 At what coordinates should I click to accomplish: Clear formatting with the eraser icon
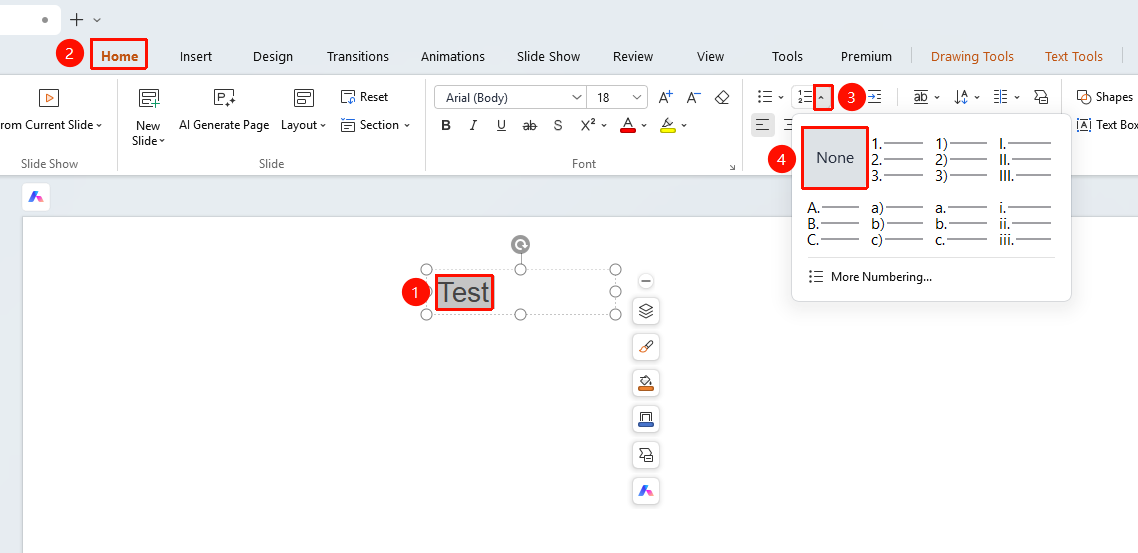tap(721, 97)
